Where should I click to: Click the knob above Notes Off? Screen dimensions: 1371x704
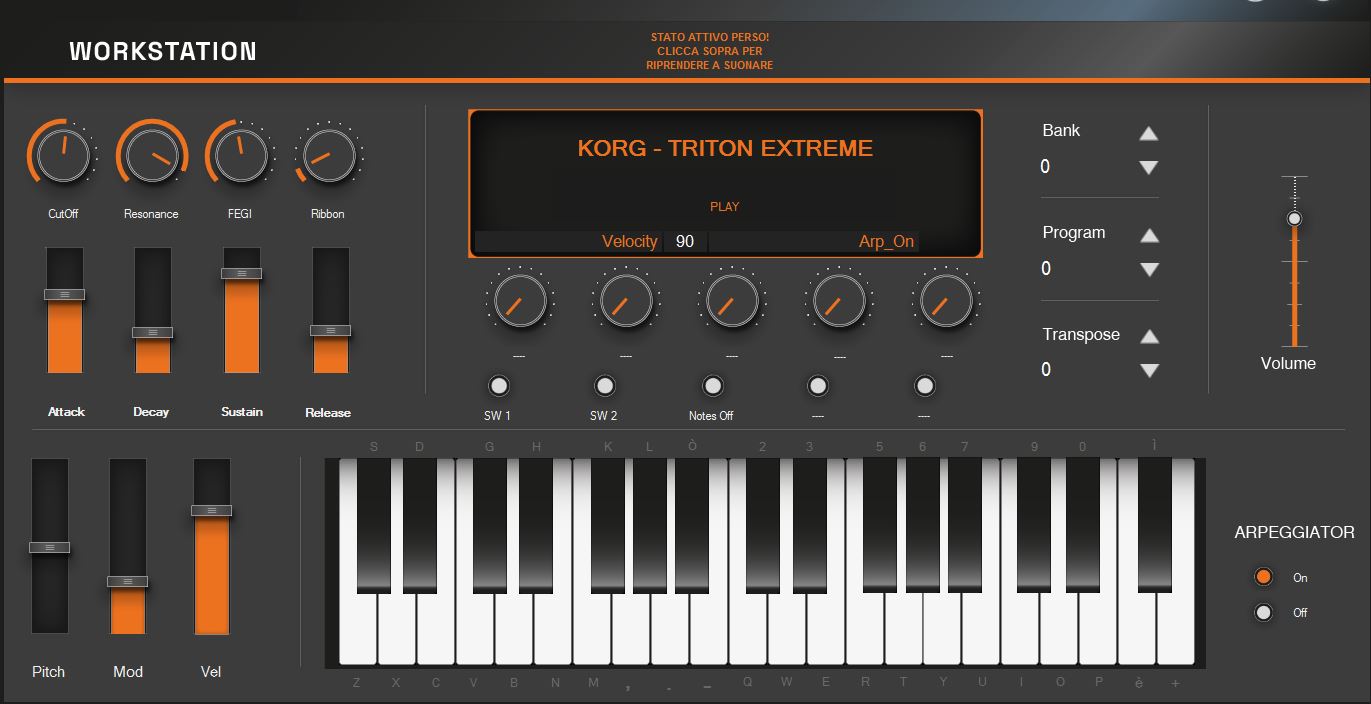733,301
